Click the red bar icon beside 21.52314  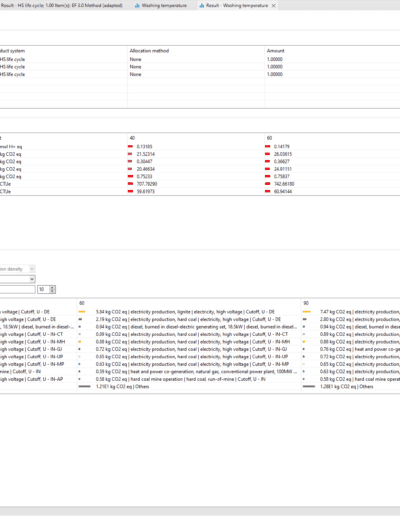click(x=130, y=154)
